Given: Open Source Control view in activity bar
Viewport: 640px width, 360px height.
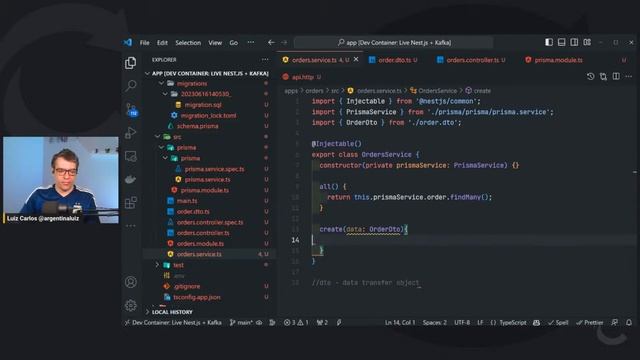Looking at the screenshot, I should tap(131, 109).
